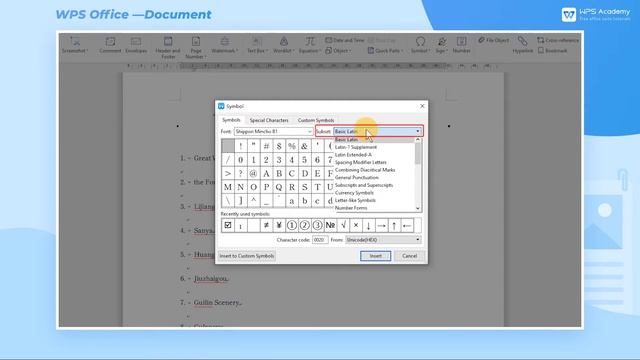Select the letter Q in the symbol grid
This screenshot has height=360, width=640.
click(279, 187)
